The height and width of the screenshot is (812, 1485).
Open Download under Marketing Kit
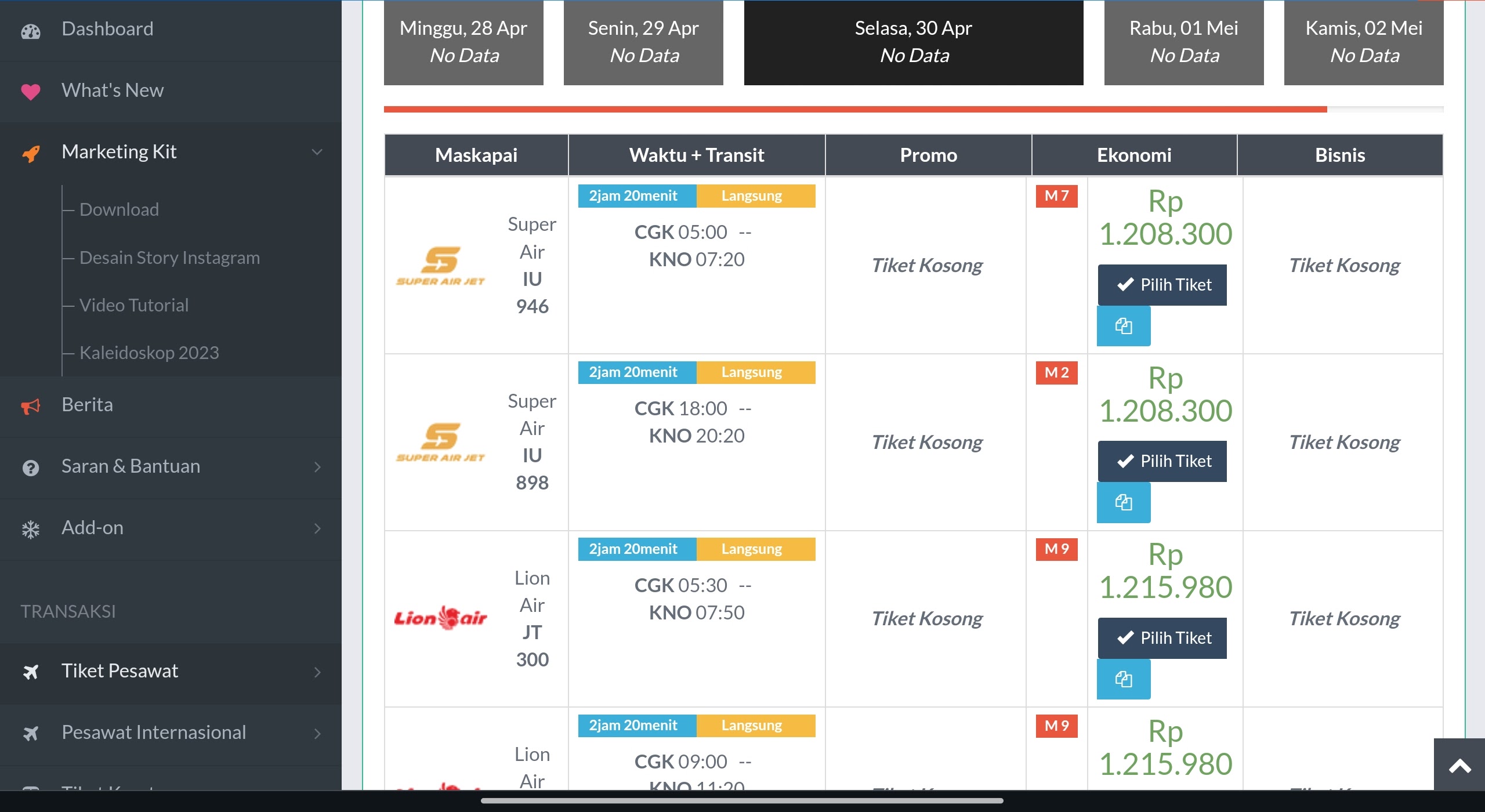119,209
